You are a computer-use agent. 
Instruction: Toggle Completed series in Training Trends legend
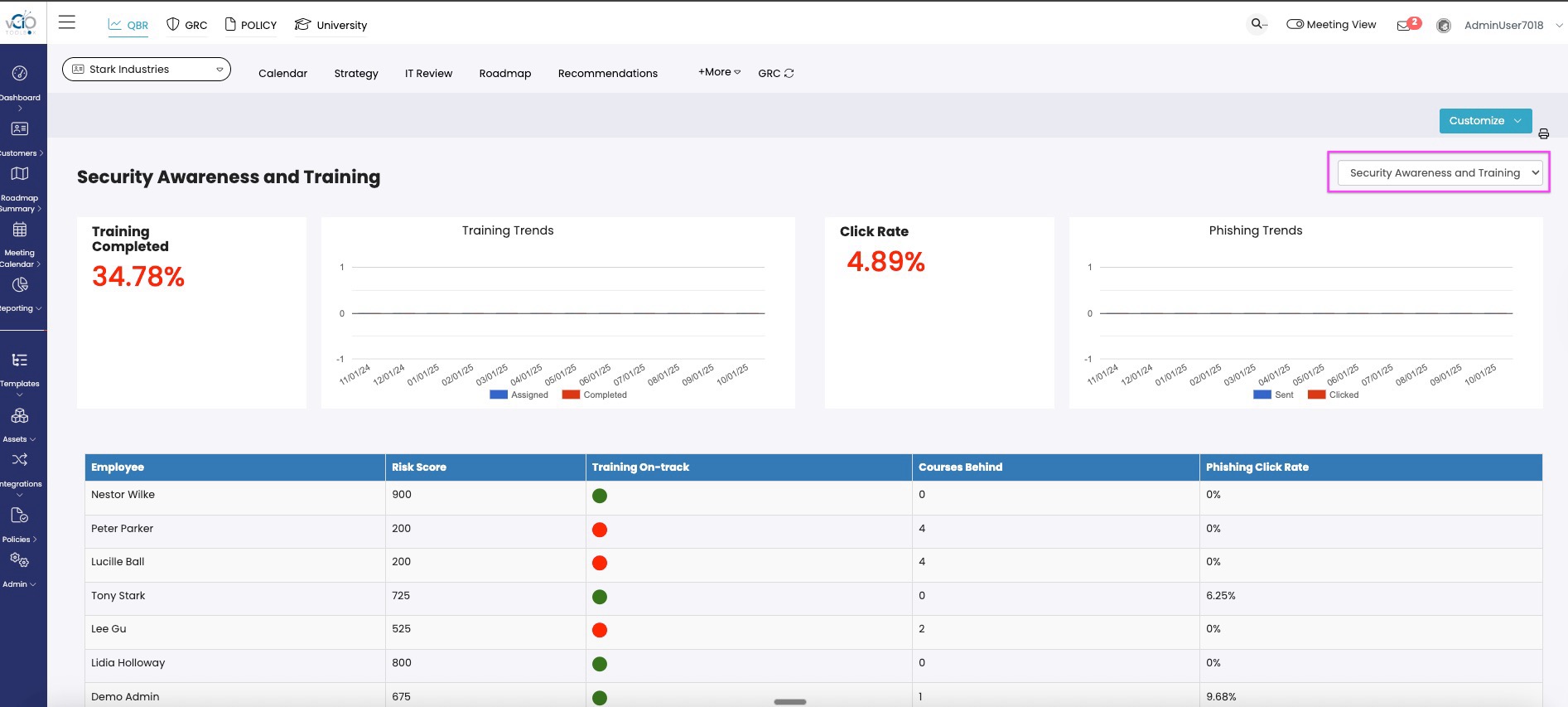tap(594, 395)
